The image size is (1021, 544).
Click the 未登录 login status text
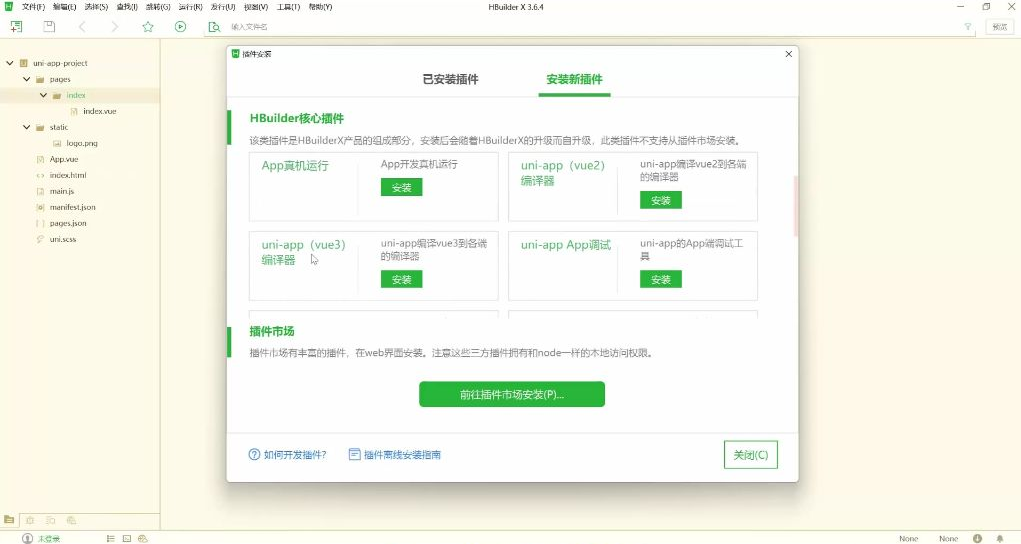[x=49, y=539]
